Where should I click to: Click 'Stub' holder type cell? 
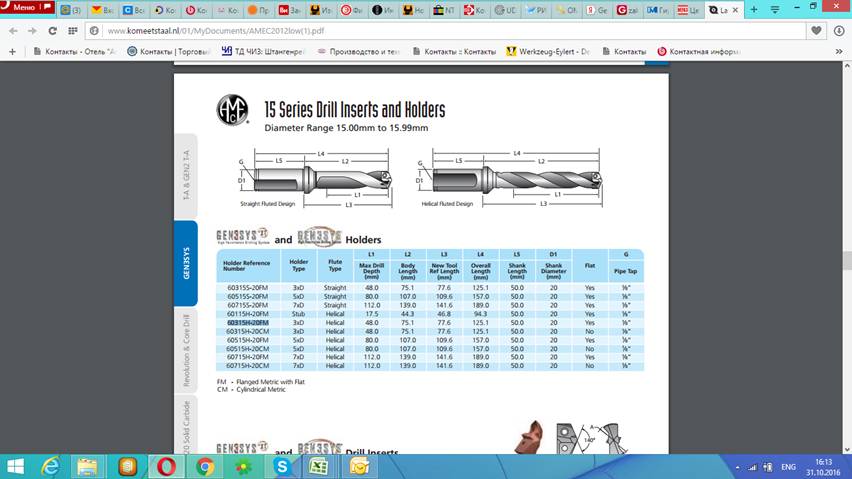(x=298, y=314)
